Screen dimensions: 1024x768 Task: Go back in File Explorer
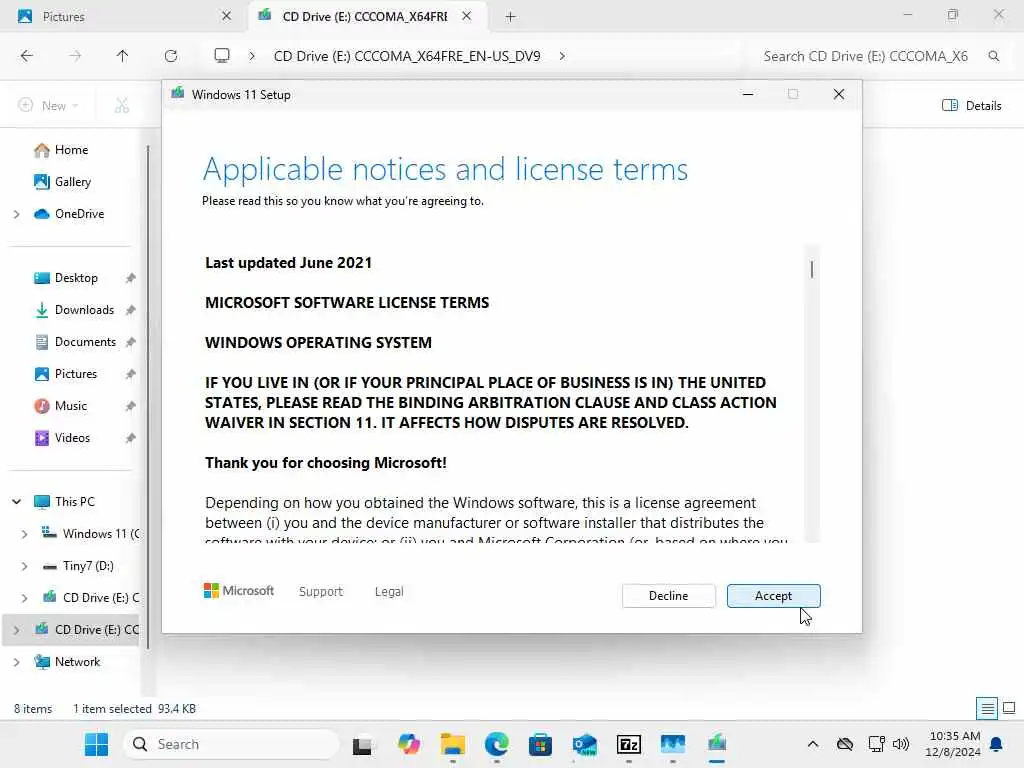pyautogui.click(x=27, y=56)
